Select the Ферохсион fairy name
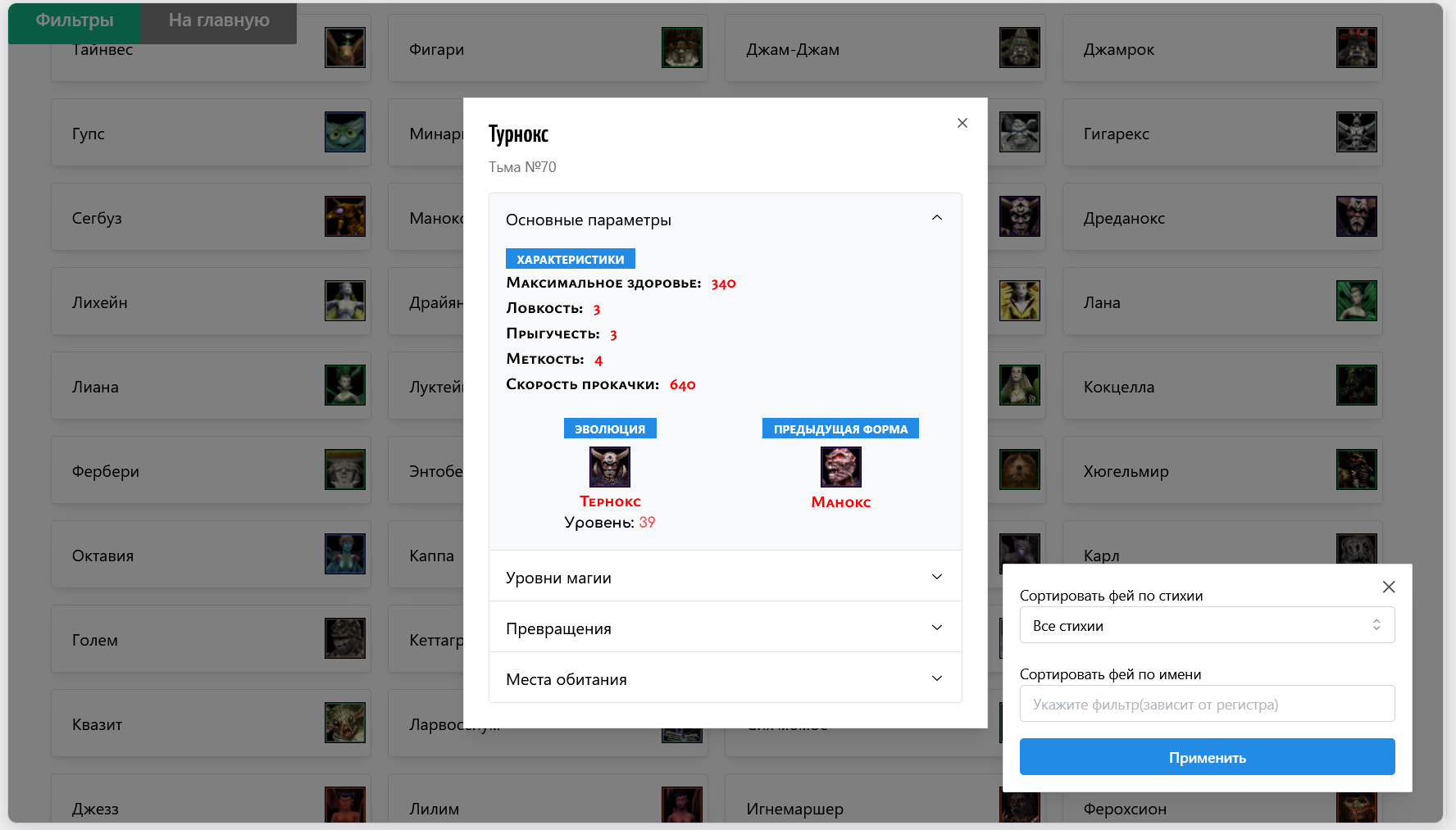Screen dimensions: 1456x830 pyautogui.click(x=1125, y=810)
